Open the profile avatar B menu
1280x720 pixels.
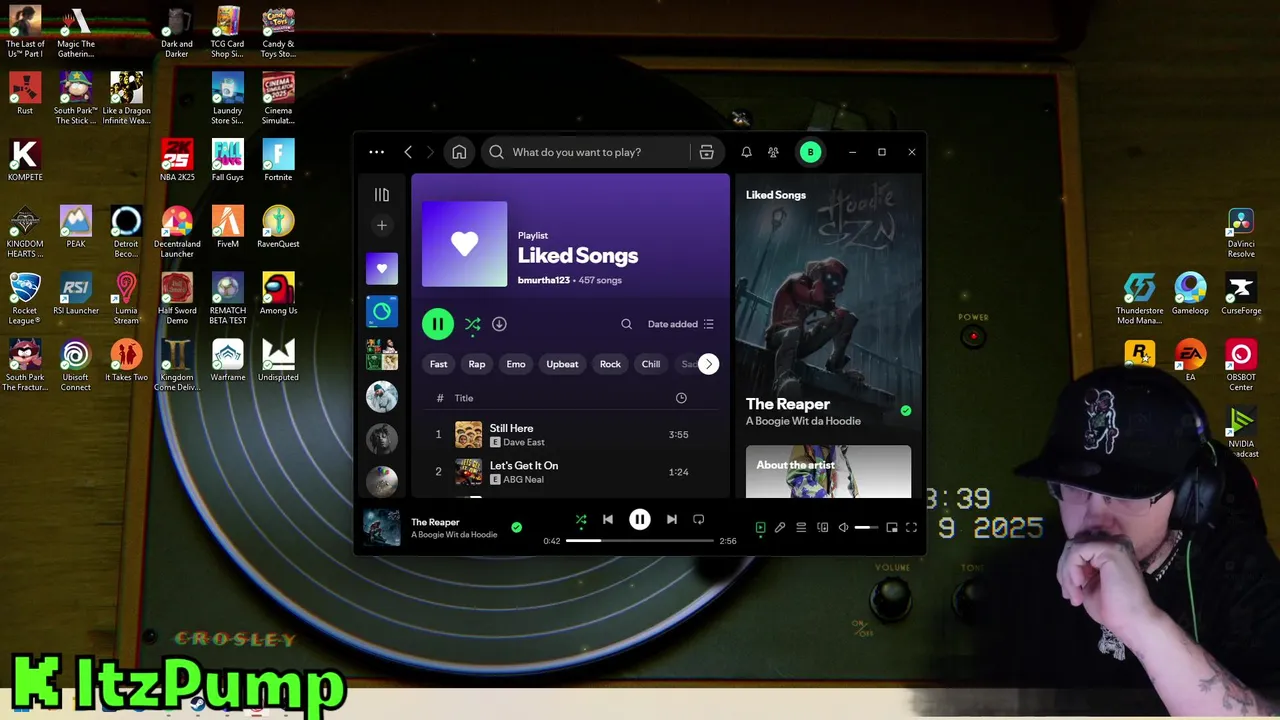810,152
